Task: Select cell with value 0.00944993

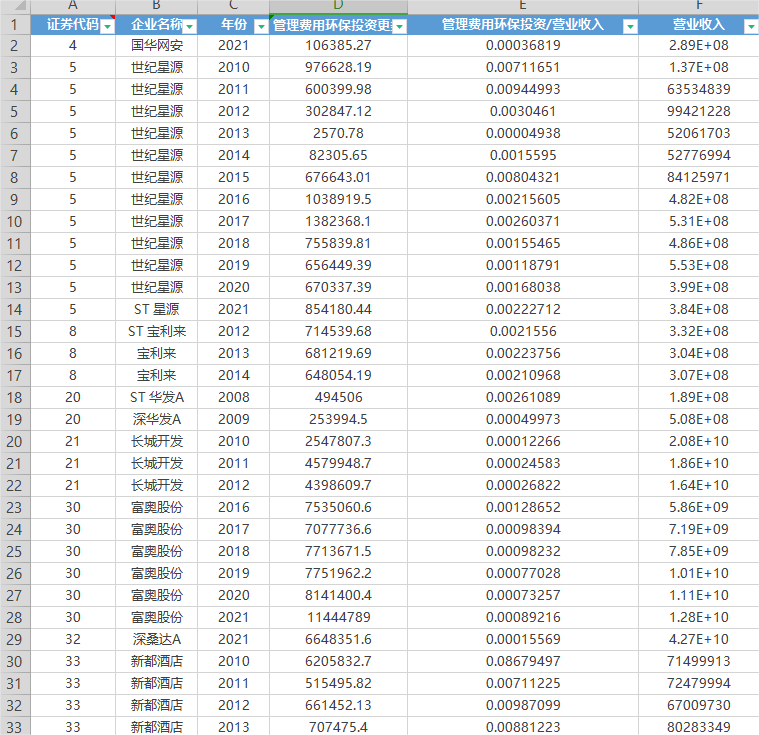Action: pyautogui.click(x=523, y=90)
